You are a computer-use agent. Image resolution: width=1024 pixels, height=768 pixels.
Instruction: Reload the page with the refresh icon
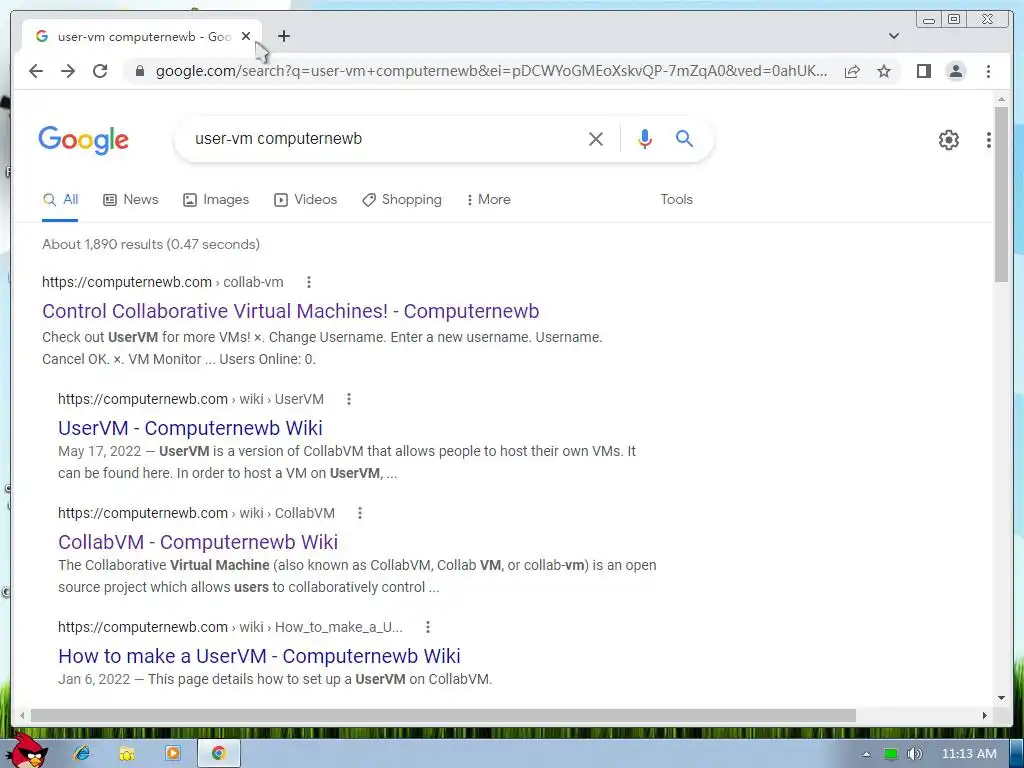coord(100,71)
